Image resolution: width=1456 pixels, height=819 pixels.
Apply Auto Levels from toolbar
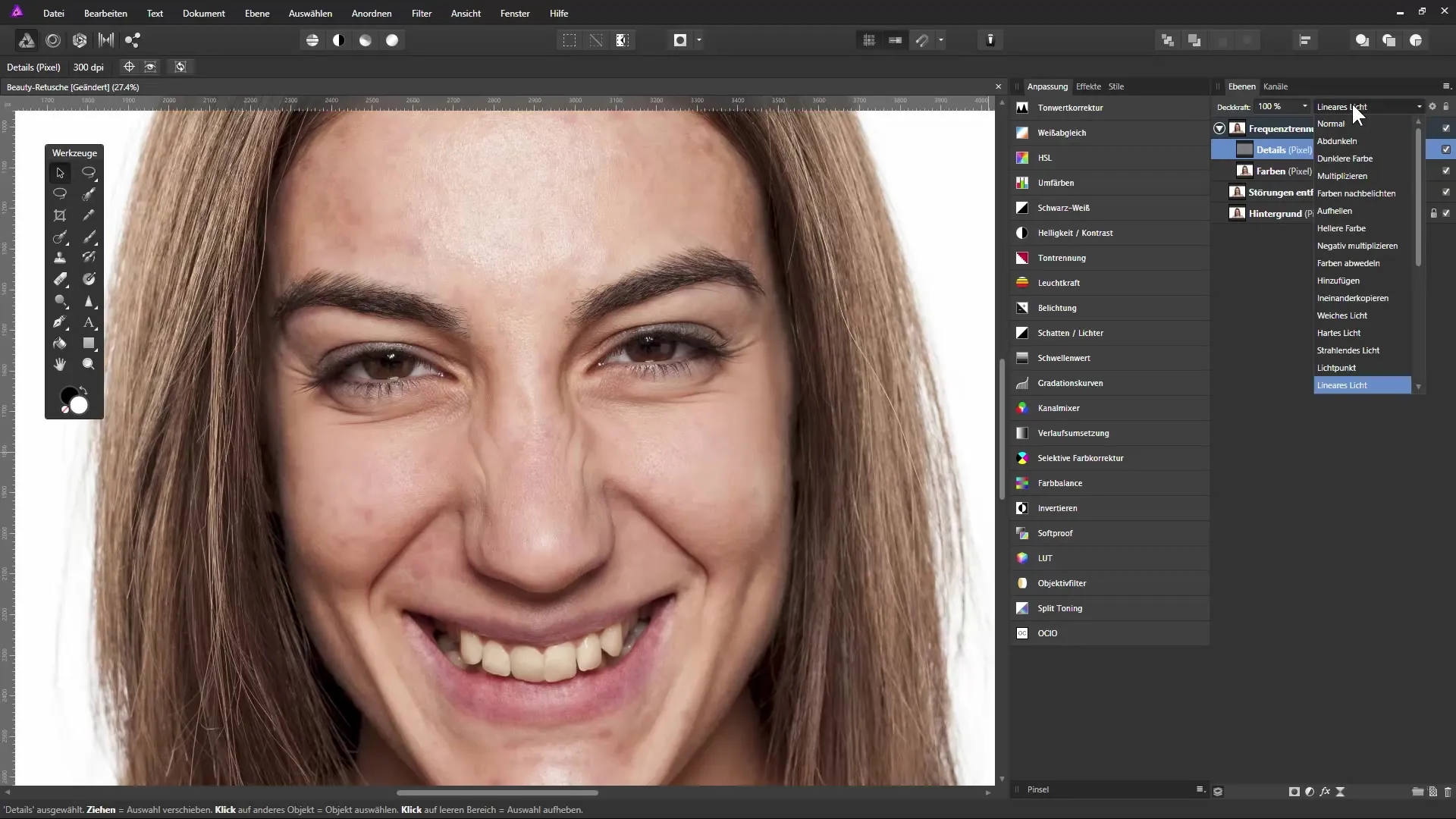tap(312, 40)
